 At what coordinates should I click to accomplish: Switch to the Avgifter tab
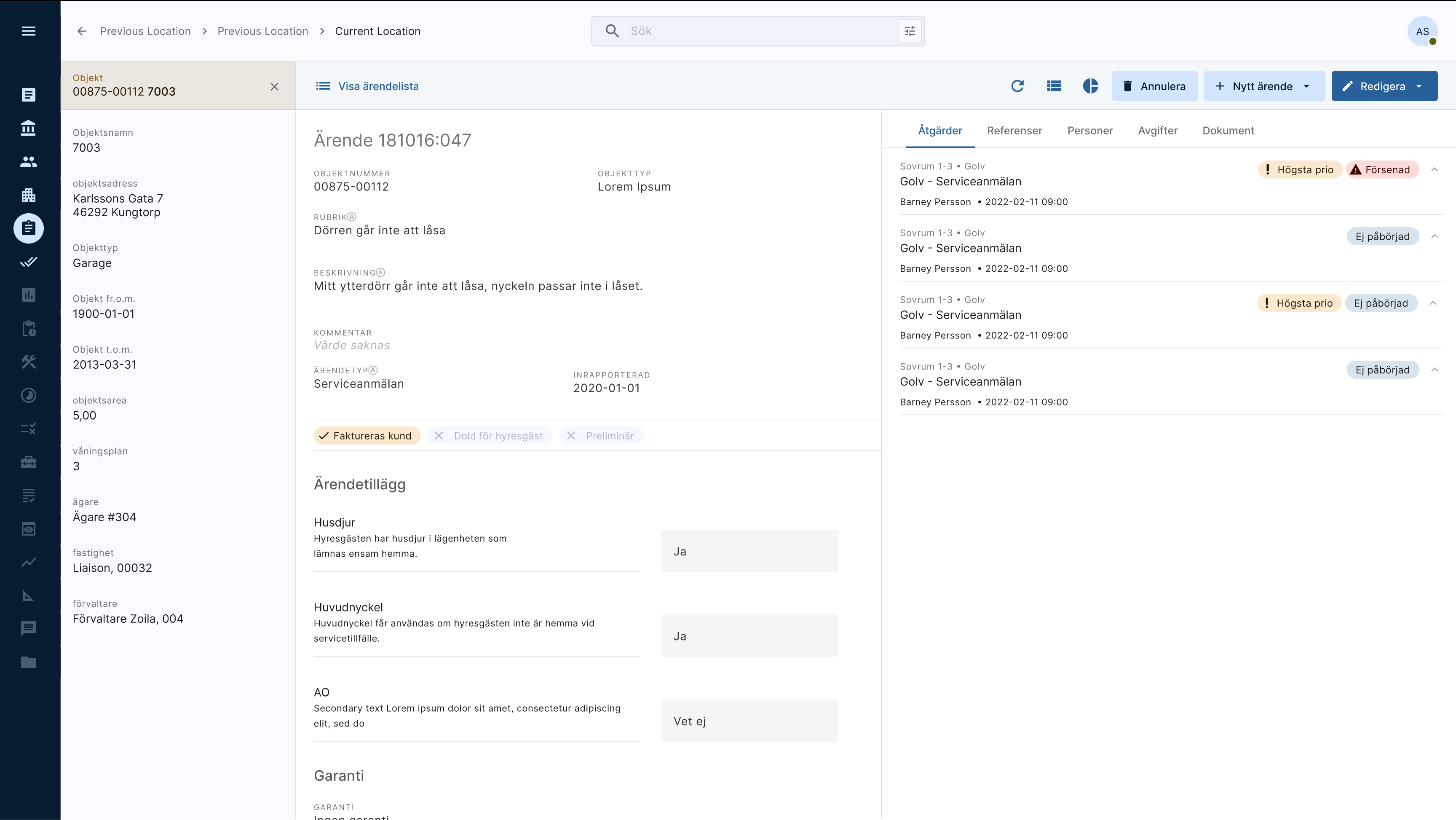click(x=1158, y=131)
